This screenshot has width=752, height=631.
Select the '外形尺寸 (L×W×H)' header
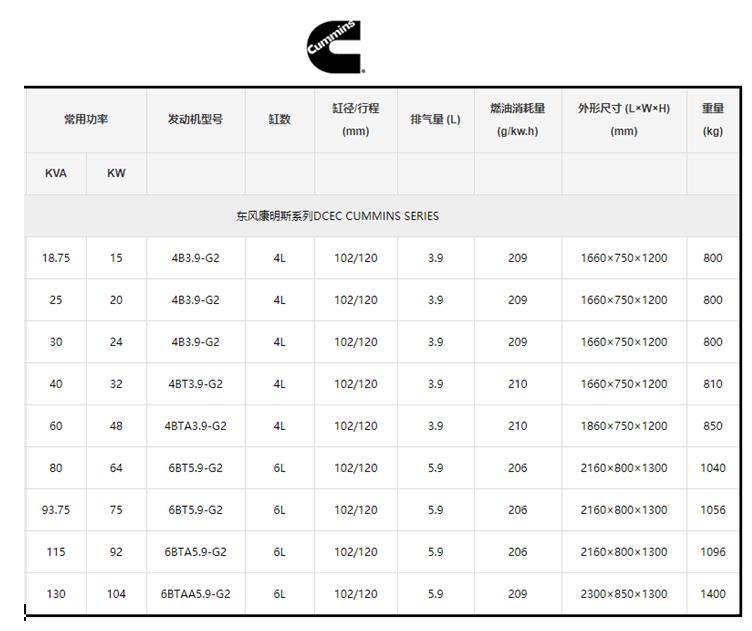pos(624,120)
